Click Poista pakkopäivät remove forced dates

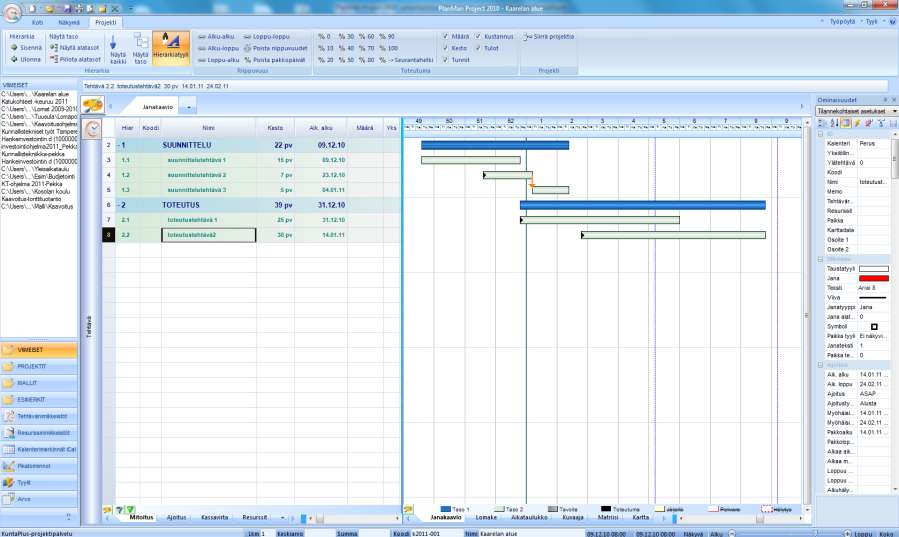tap(275, 60)
